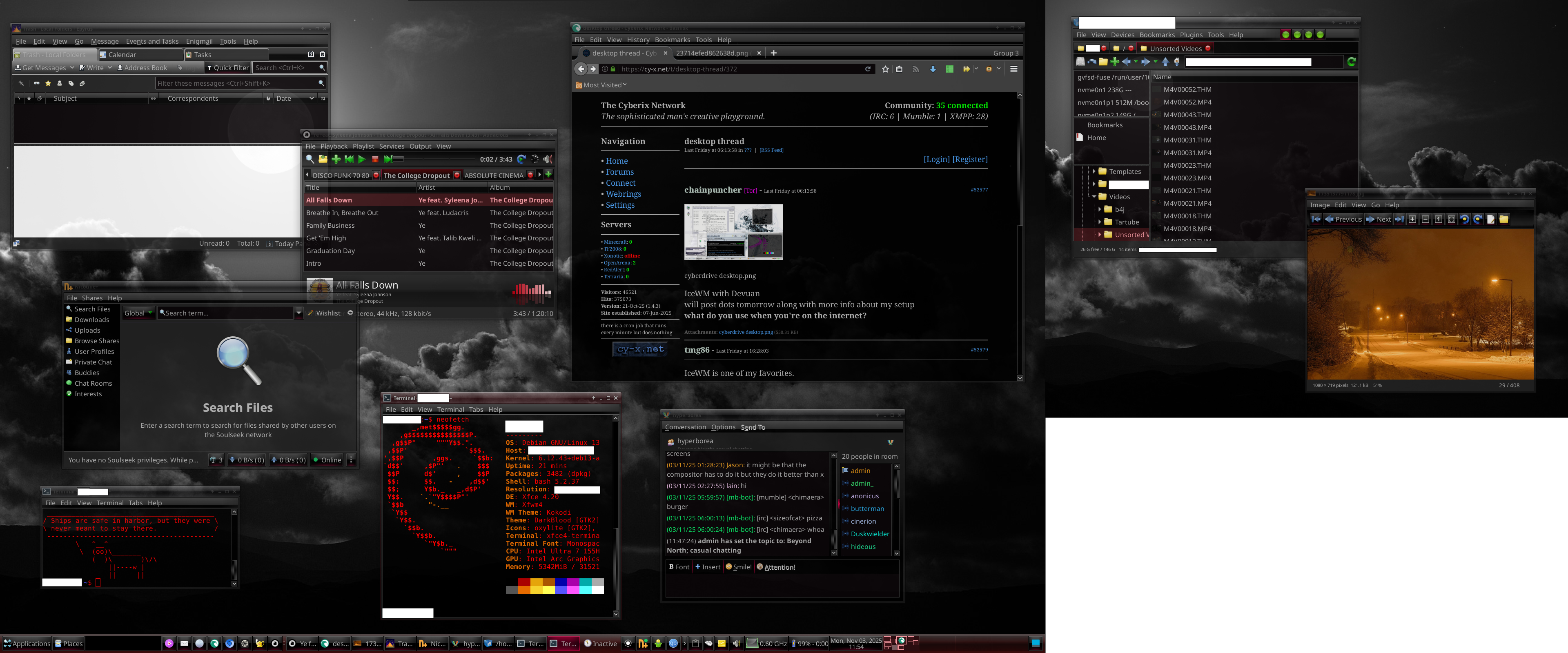Add a new playlist tab in Audacious
The height and width of the screenshot is (653, 1568).
click(548, 175)
